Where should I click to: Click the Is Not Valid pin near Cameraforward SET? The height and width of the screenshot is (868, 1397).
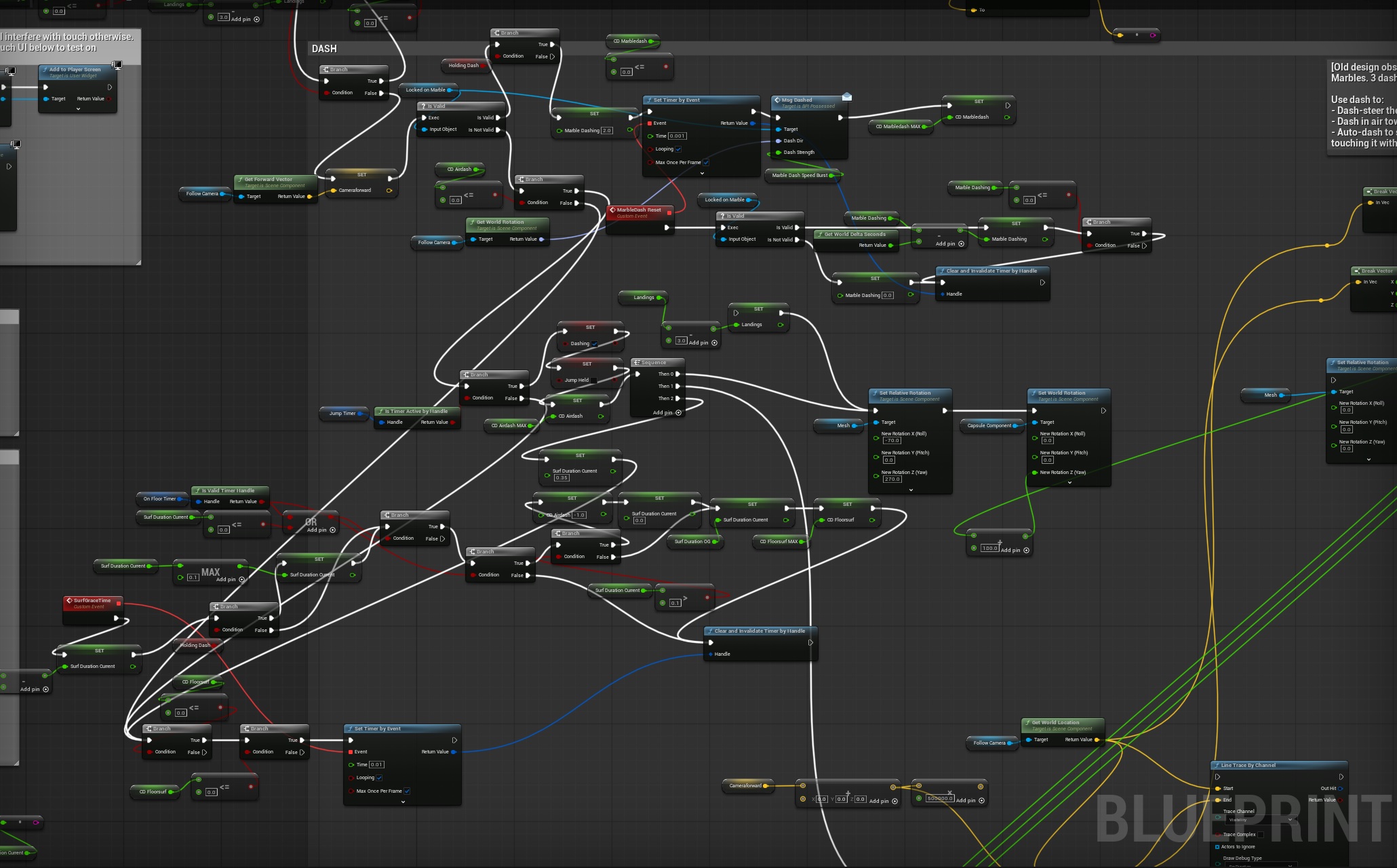(x=498, y=130)
